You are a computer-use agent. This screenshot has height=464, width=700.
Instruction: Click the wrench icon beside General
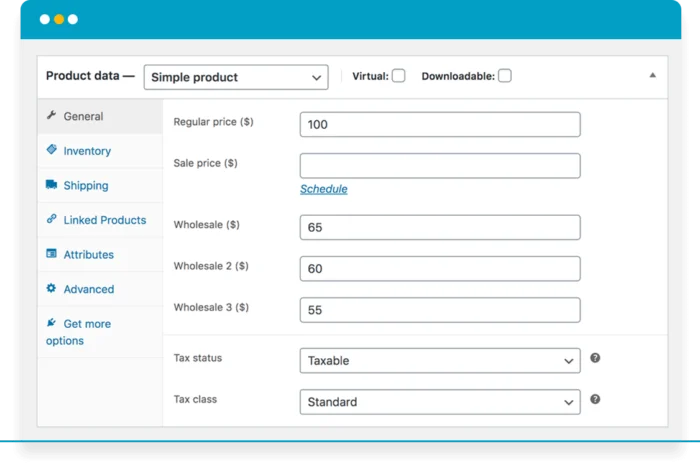point(51,116)
